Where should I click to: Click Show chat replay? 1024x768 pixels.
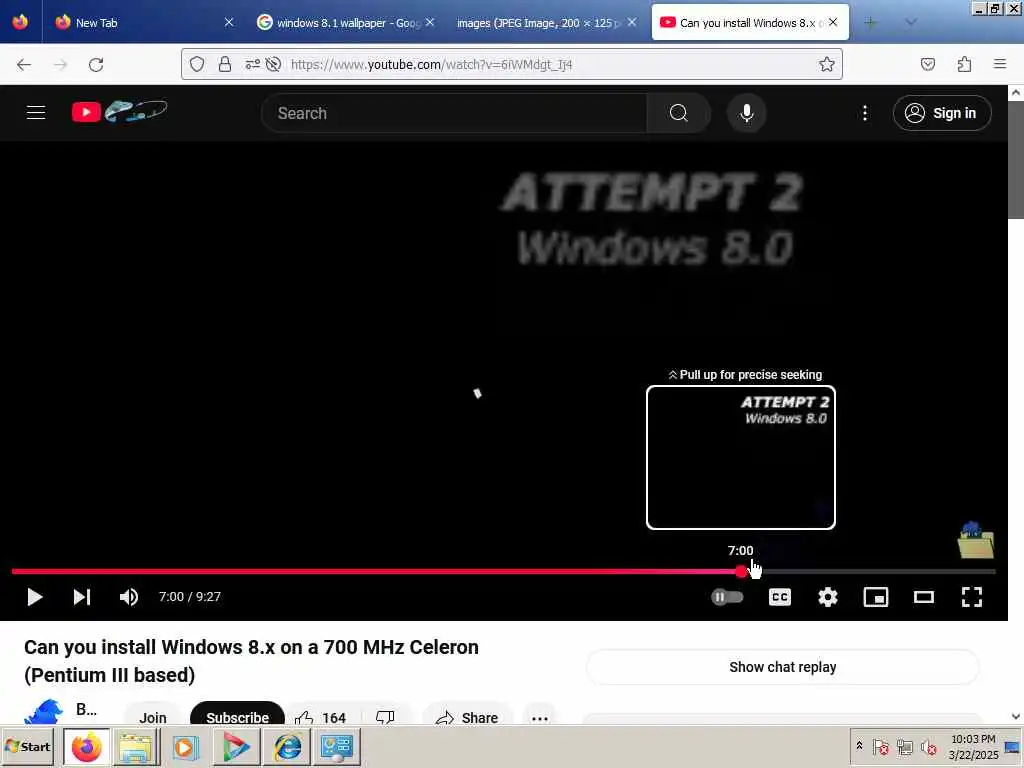pos(782,667)
